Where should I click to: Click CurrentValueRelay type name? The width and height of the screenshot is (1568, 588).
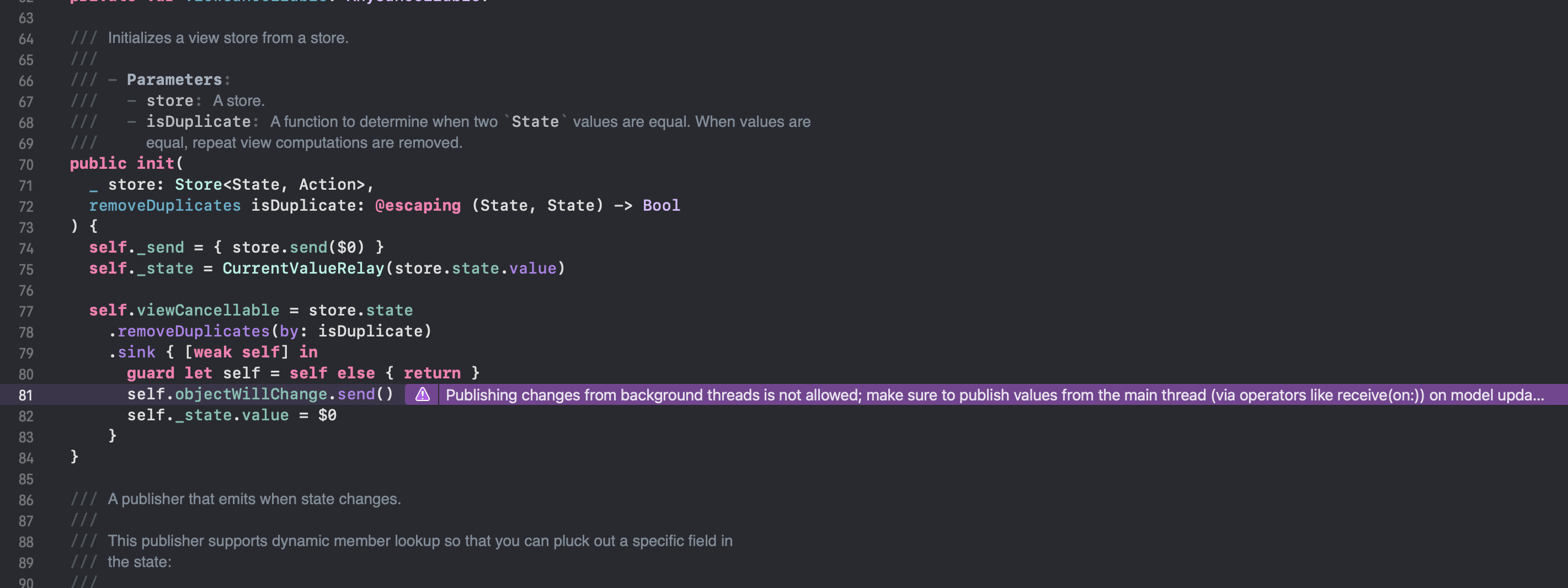pos(303,269)
